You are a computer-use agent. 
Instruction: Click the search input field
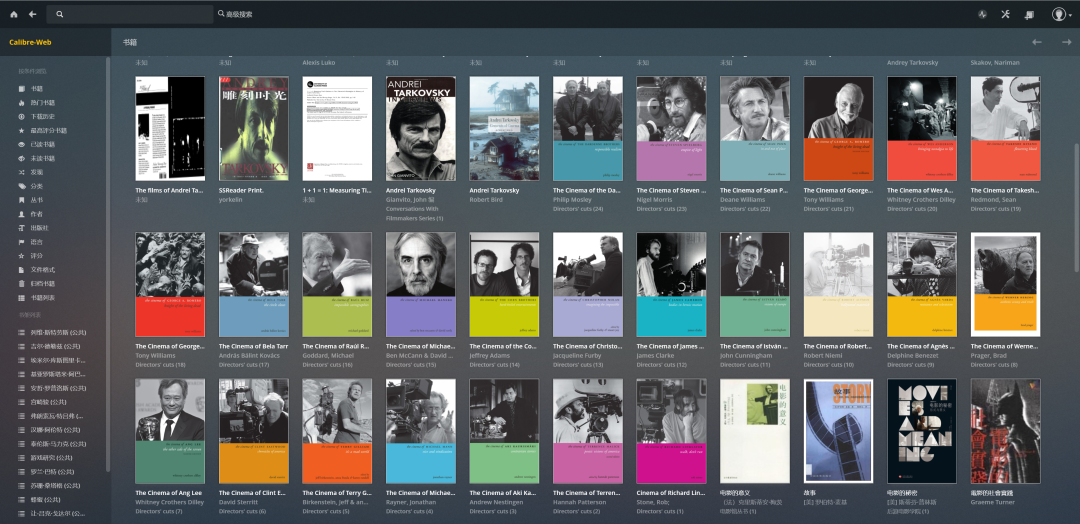130,14
